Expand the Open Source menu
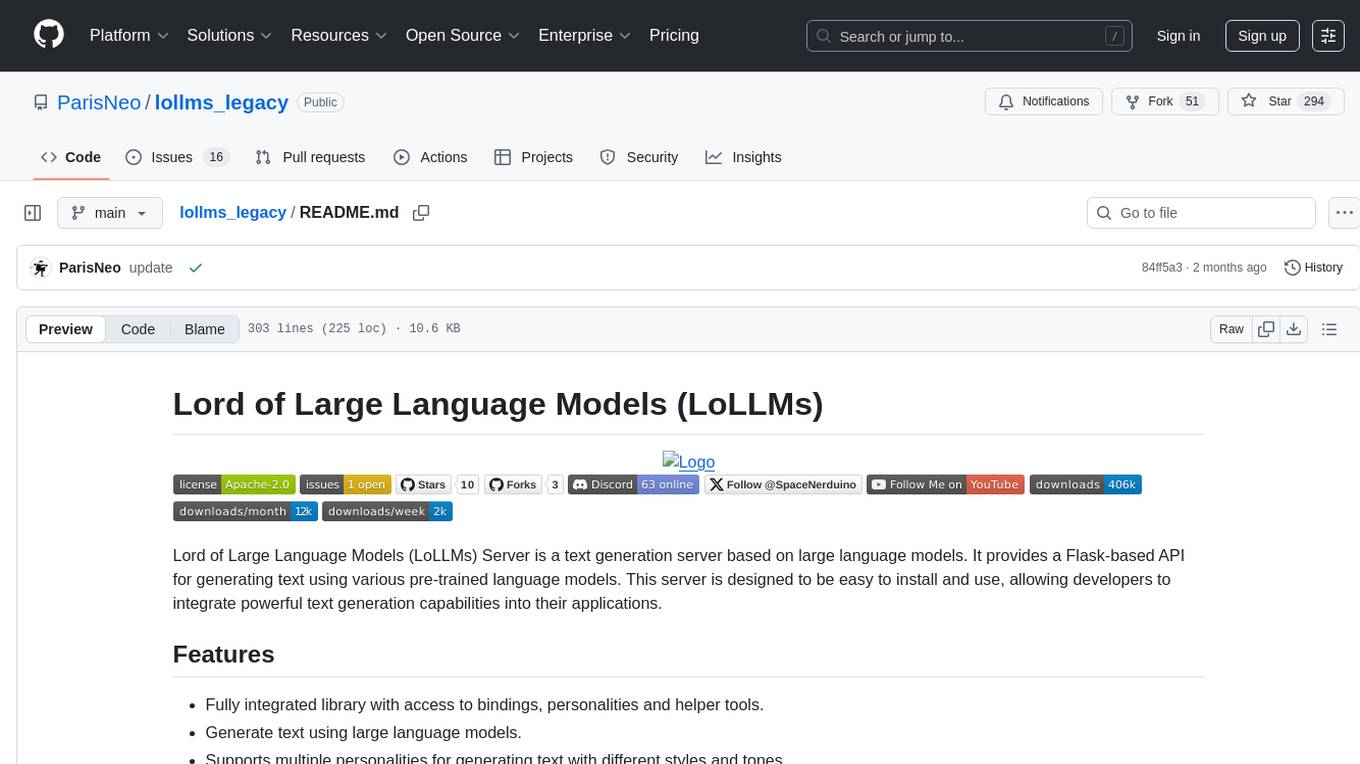1360x764 pixels. 463,36
